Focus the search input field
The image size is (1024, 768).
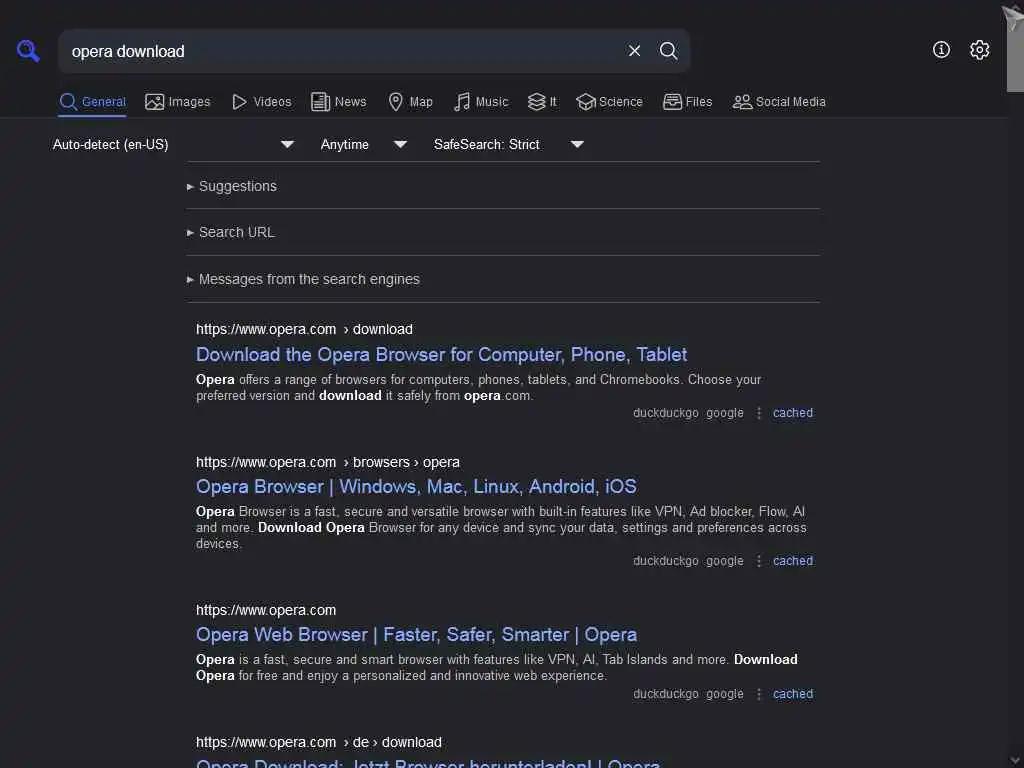pyautogui.click(x=343, y=51)
